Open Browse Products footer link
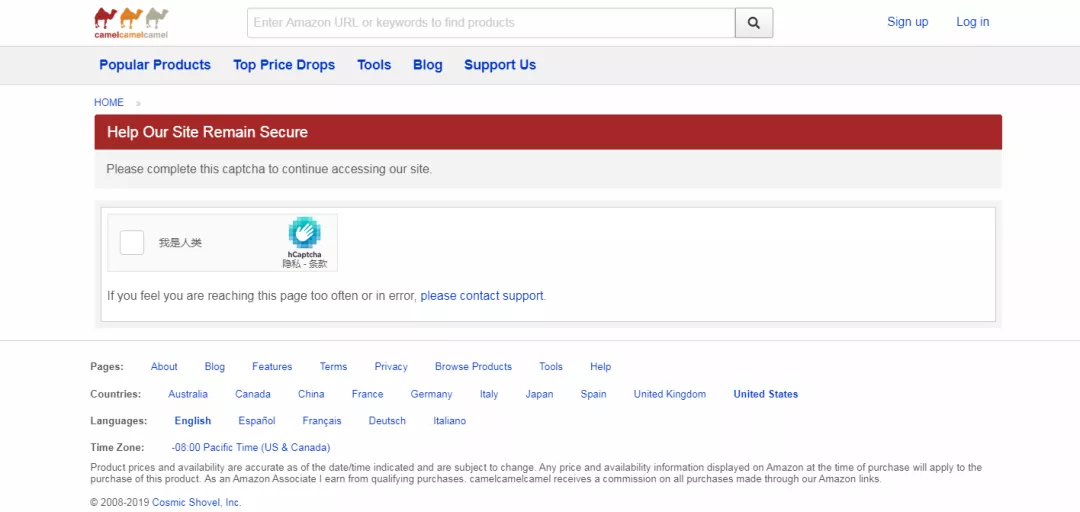Screen dimensions: 1080x512 pos(474,367)
